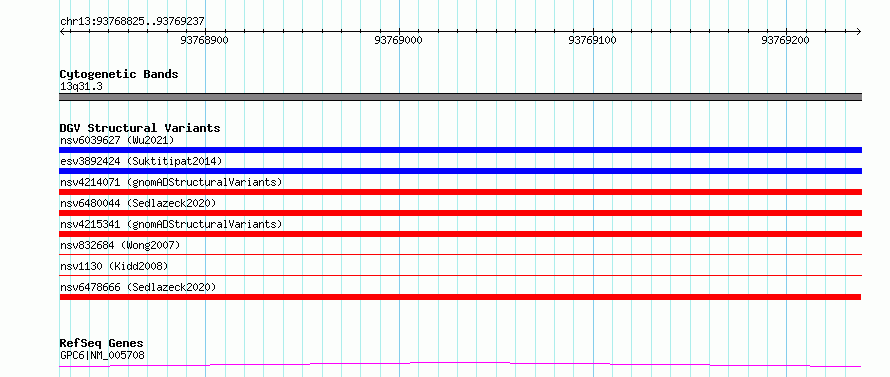Click the 93769200 ruler coordinate

coord(786,40)
